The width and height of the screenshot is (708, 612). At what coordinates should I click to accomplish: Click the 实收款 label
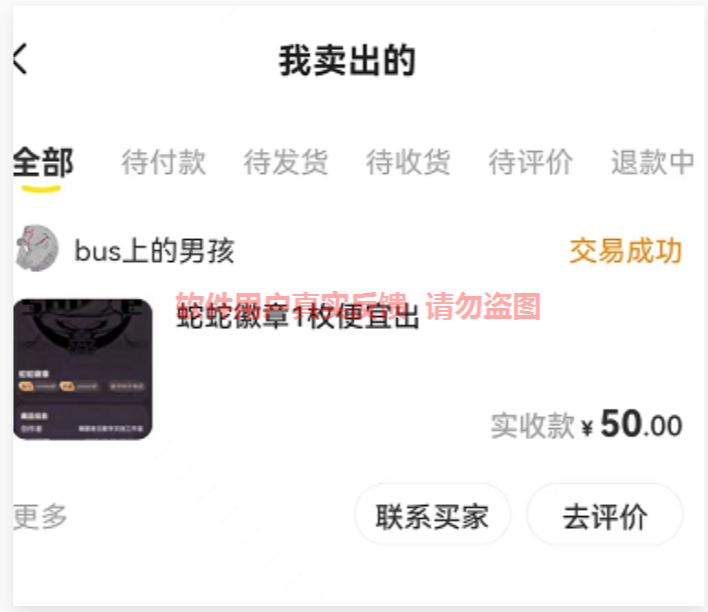pos(532,426)
